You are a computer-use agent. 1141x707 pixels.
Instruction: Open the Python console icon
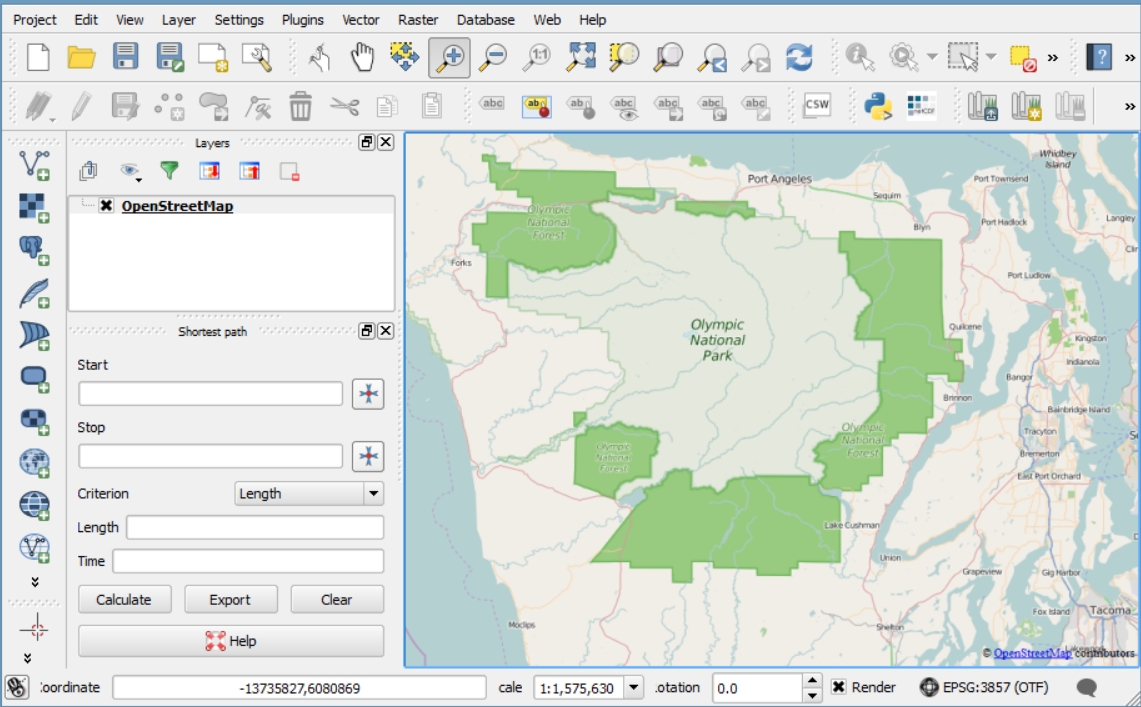877,105
